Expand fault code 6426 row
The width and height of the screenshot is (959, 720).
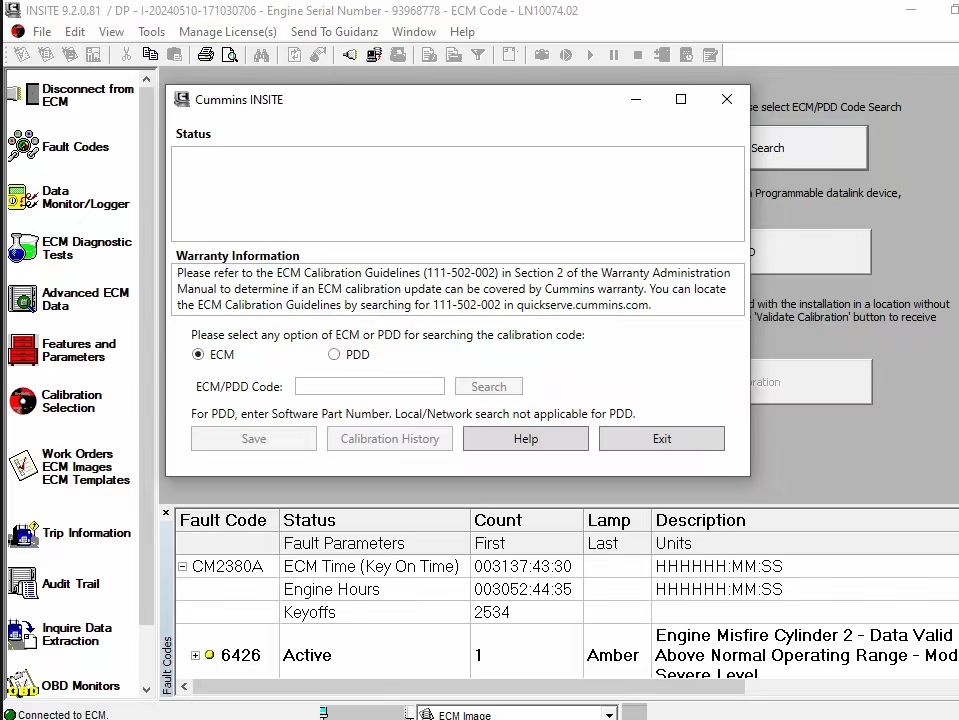point(195,656)
